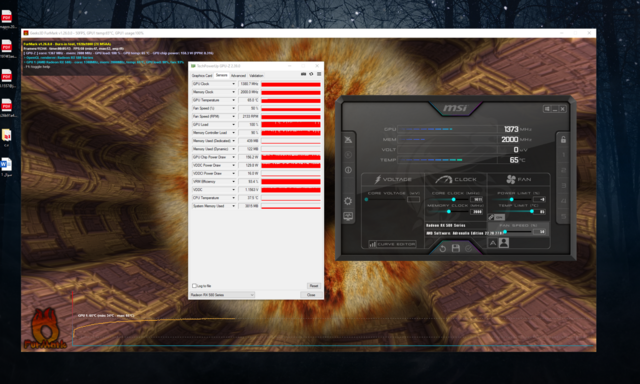This screenshot has height=384, width=640.
Task: Click the FurMark window title bar
Action: 309,33
